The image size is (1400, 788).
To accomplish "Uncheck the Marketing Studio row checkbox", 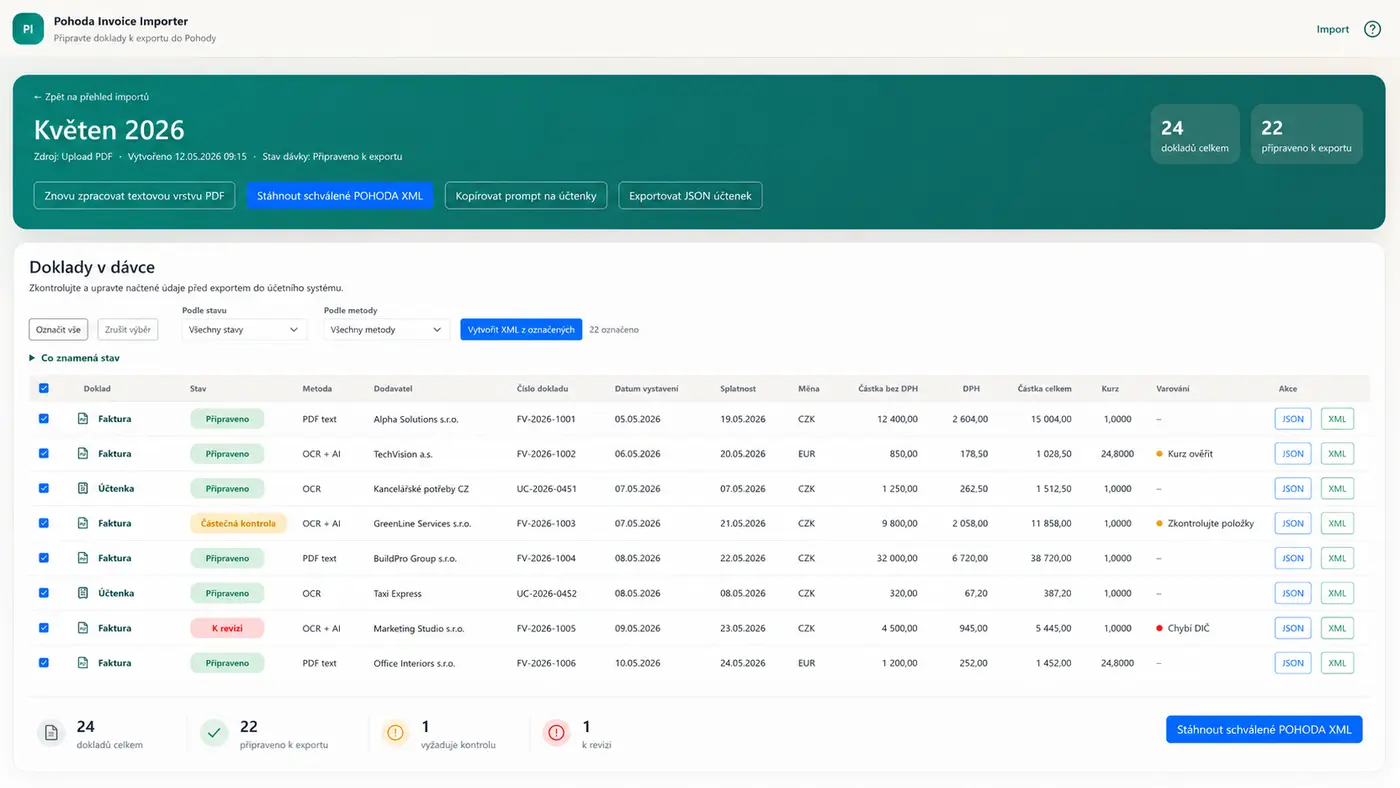I will 43,628.
